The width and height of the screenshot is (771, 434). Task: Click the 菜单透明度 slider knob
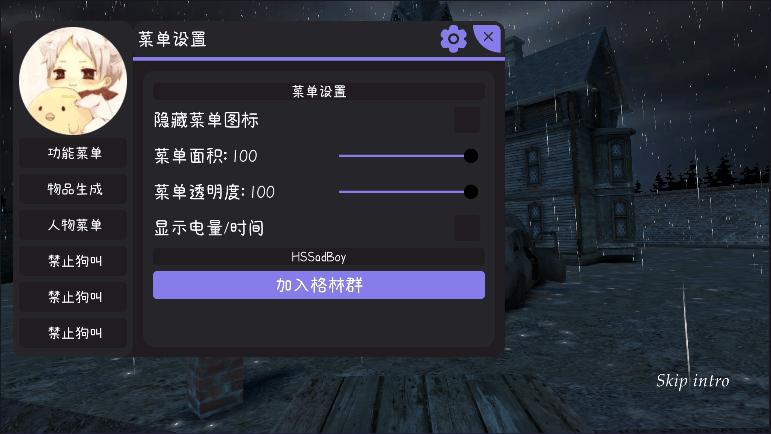click(x=471, y=192)
